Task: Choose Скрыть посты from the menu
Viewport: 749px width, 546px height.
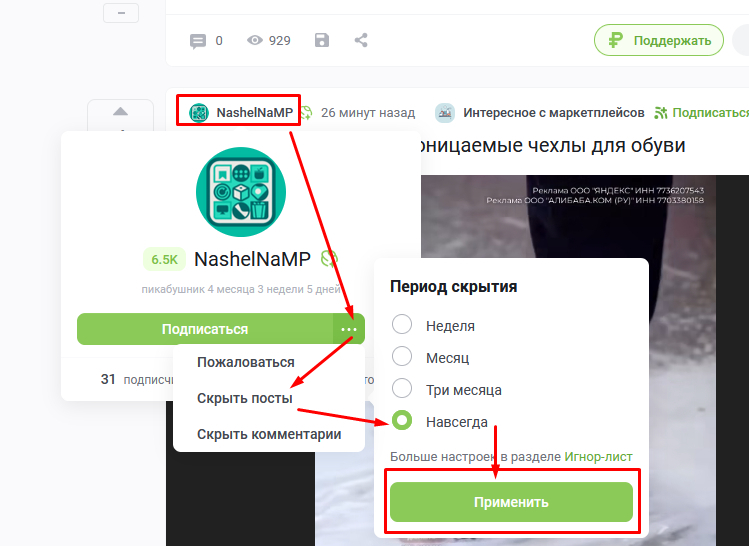Action: point(245,398)
